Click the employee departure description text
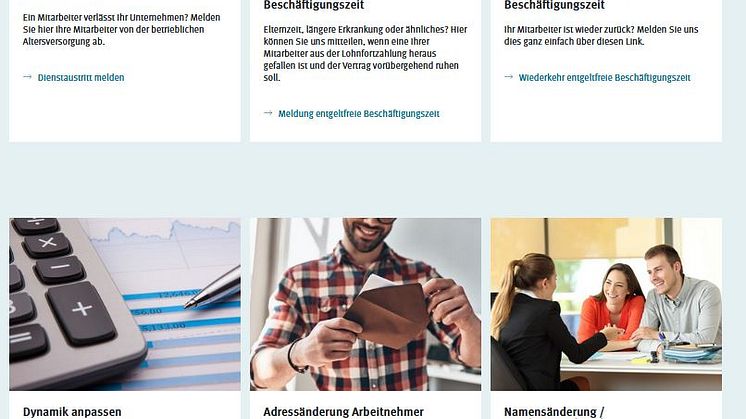Viewport: 746px width, 419px height. tap(121, 29)
